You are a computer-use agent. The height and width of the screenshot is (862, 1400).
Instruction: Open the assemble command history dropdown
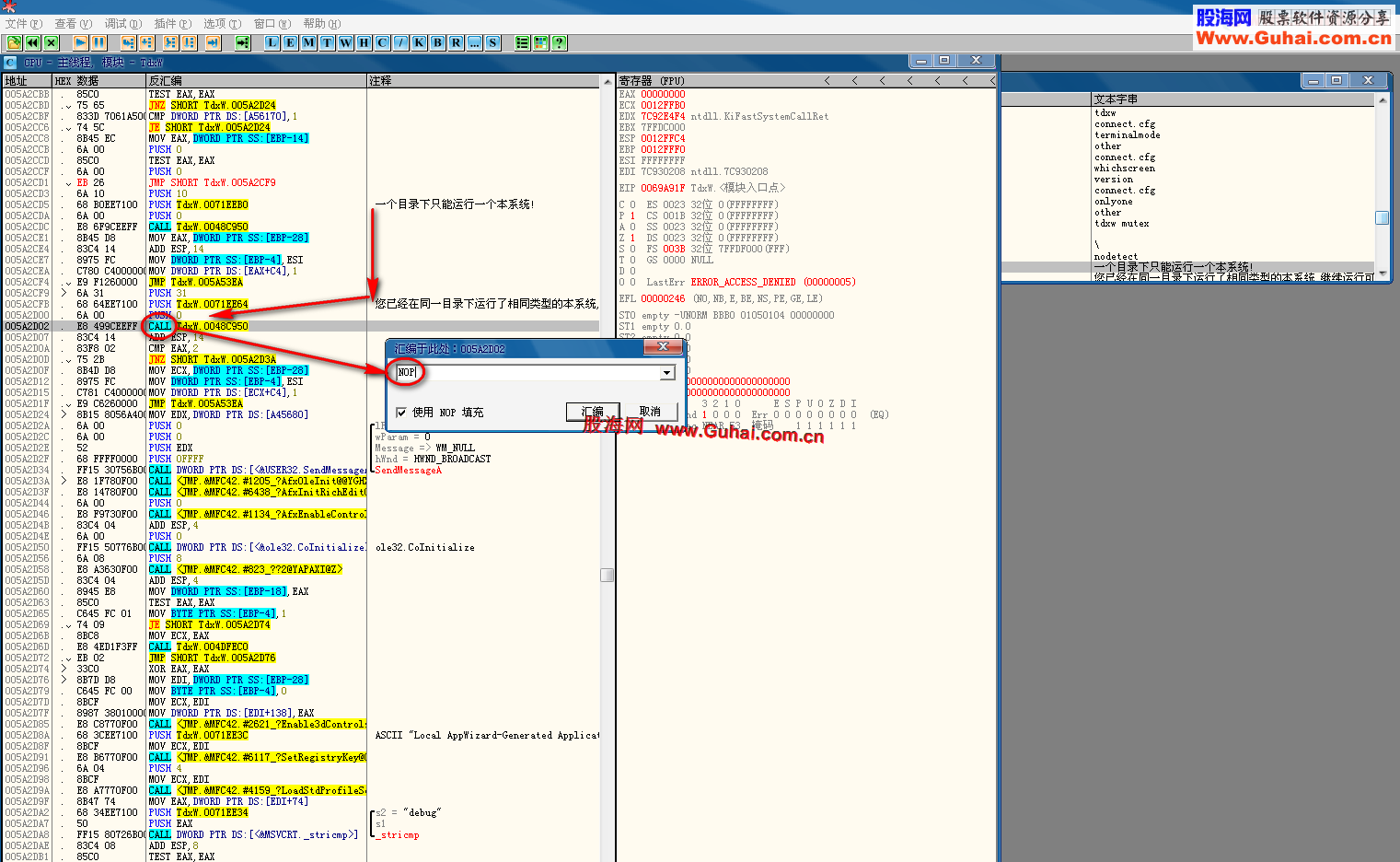[x=667, y=373]
